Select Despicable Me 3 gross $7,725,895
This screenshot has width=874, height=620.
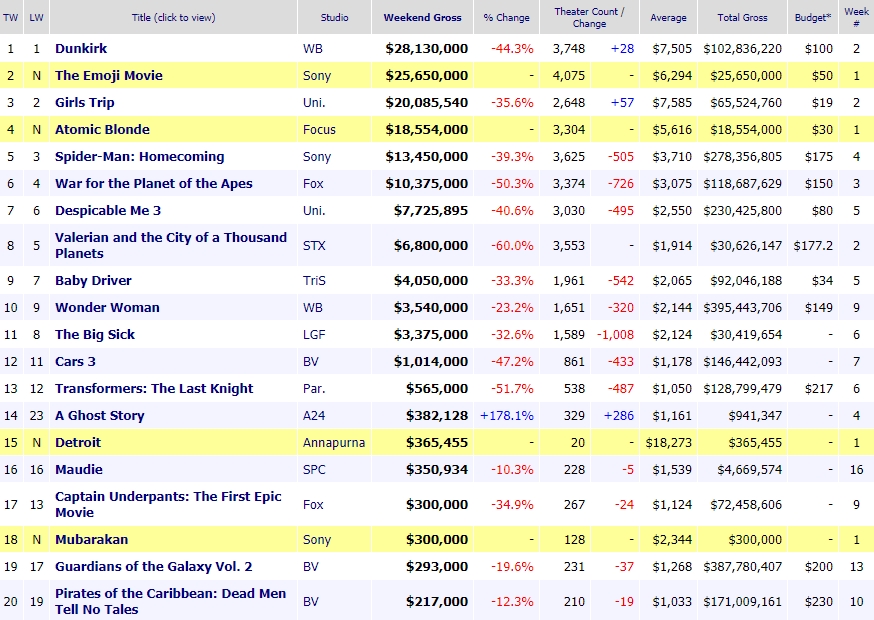pyautogui.click(x=430, y=211)
